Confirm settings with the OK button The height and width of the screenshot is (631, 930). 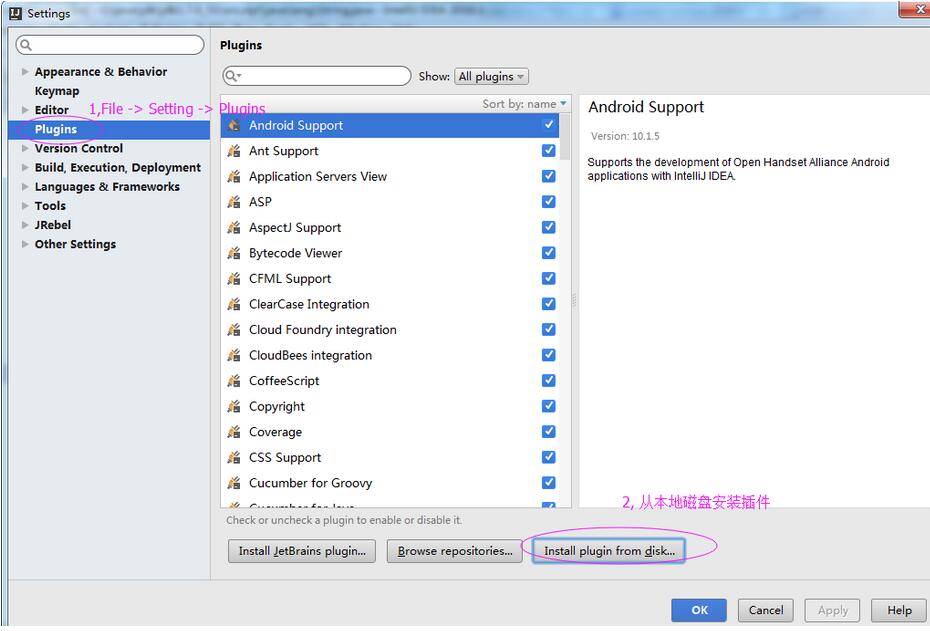pos(699,610)
